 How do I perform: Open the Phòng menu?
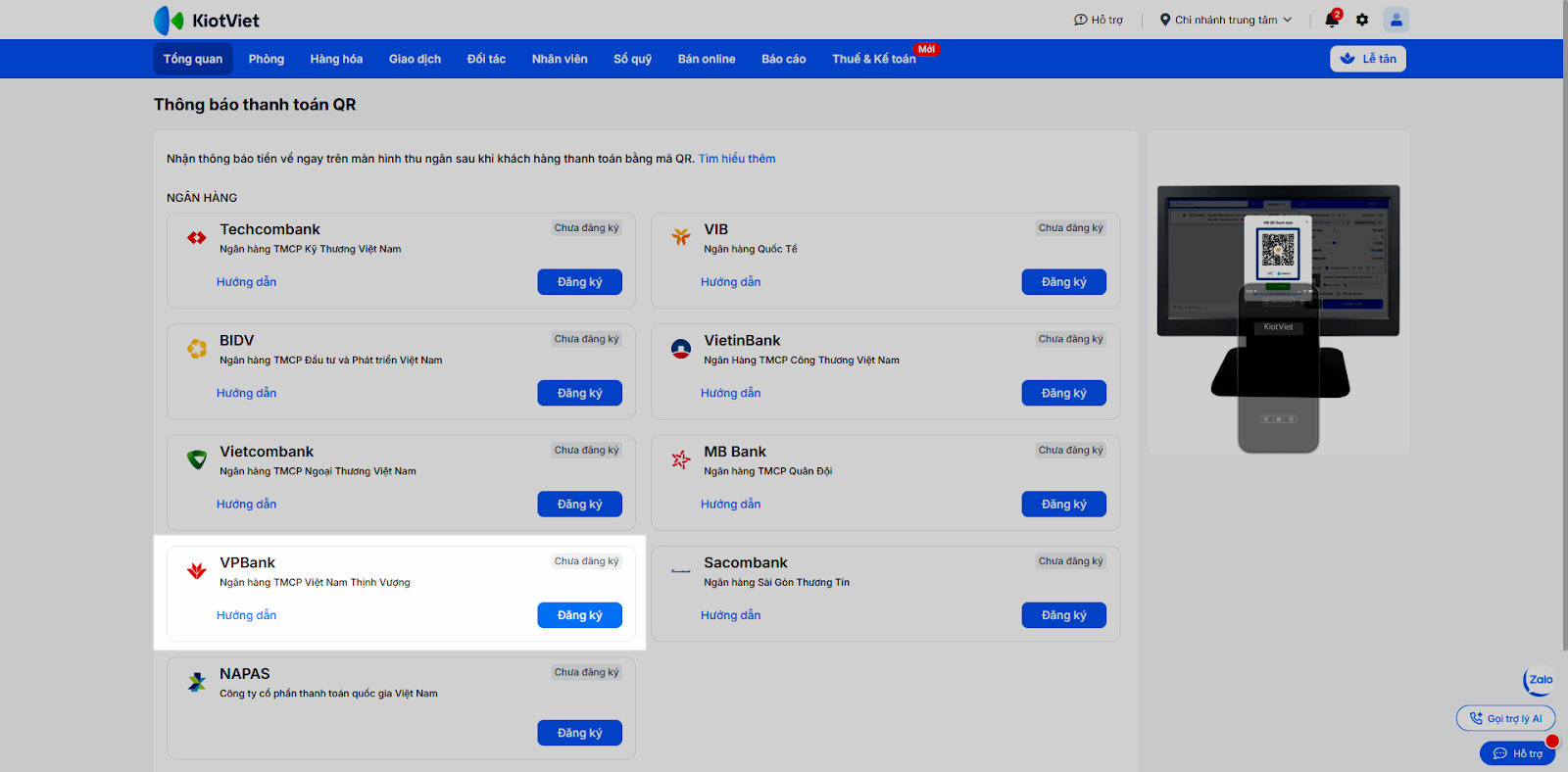(x=267, y=59)
